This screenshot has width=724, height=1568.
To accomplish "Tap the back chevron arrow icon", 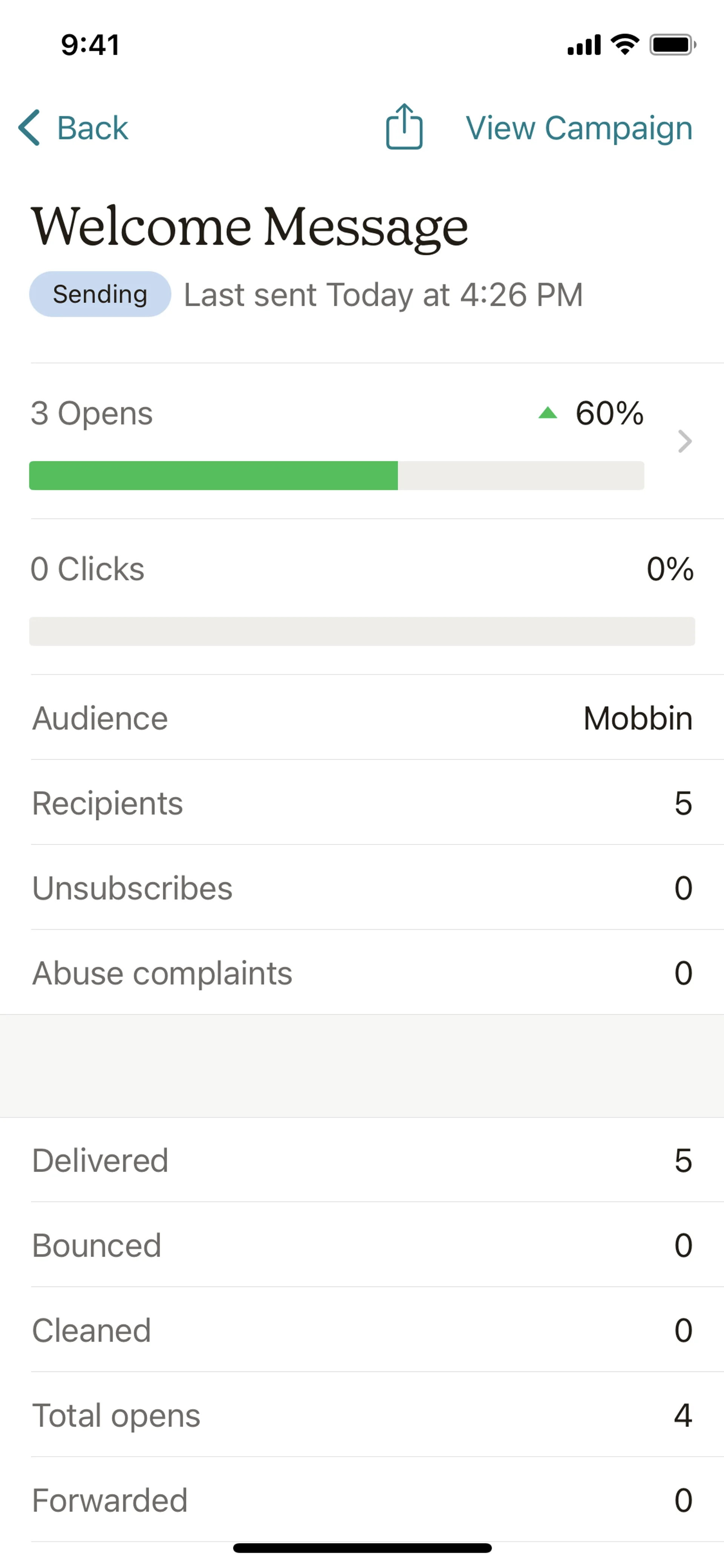I will coord(30,127).
